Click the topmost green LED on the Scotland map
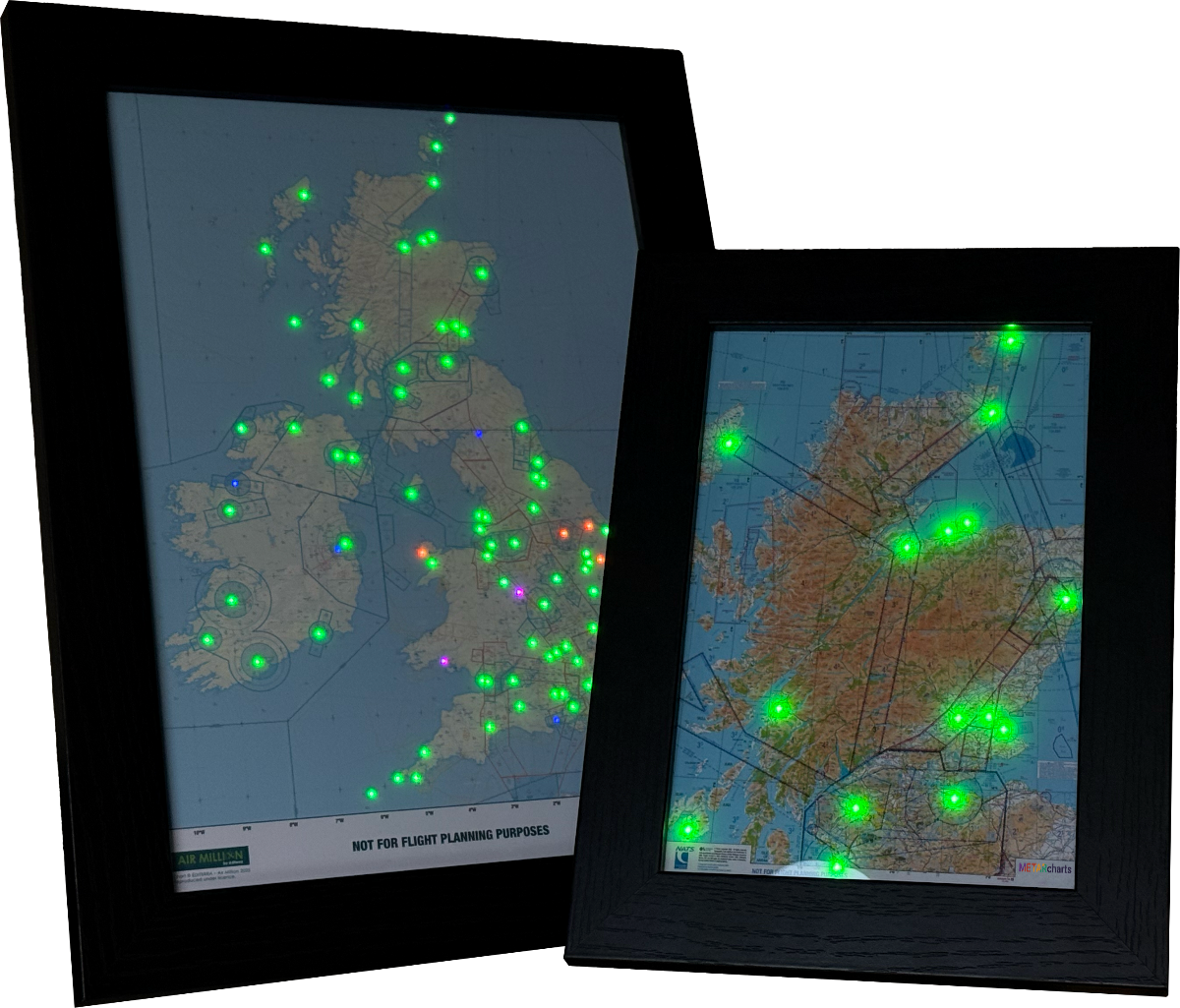 coord(1010,341)
